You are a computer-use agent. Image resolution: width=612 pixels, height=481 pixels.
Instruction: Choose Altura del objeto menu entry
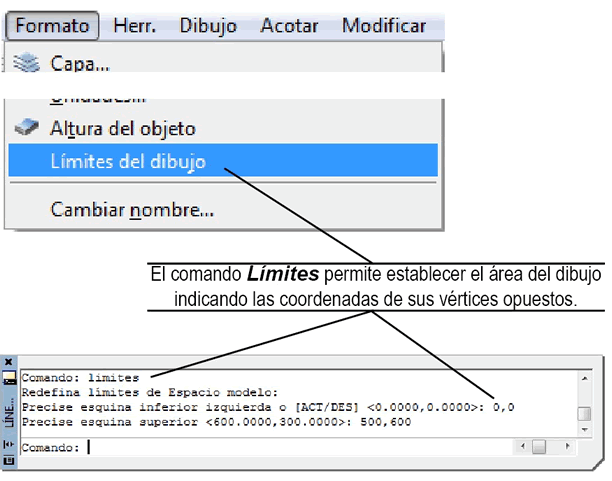(122, 129)
